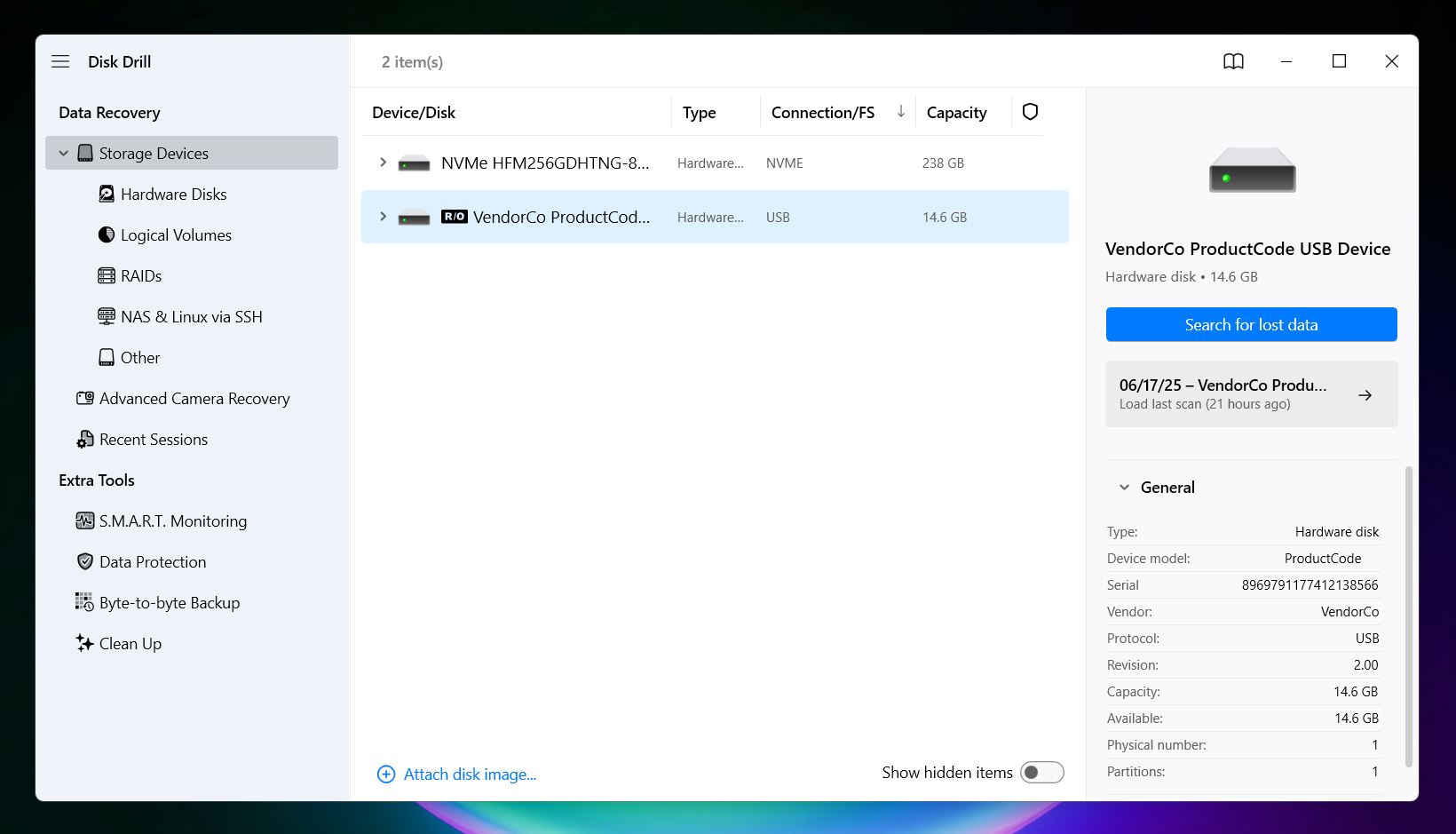Load last scan from 06/17/25
The height and width of the screenshot is (834, 1456).
tap(1251, 393)
